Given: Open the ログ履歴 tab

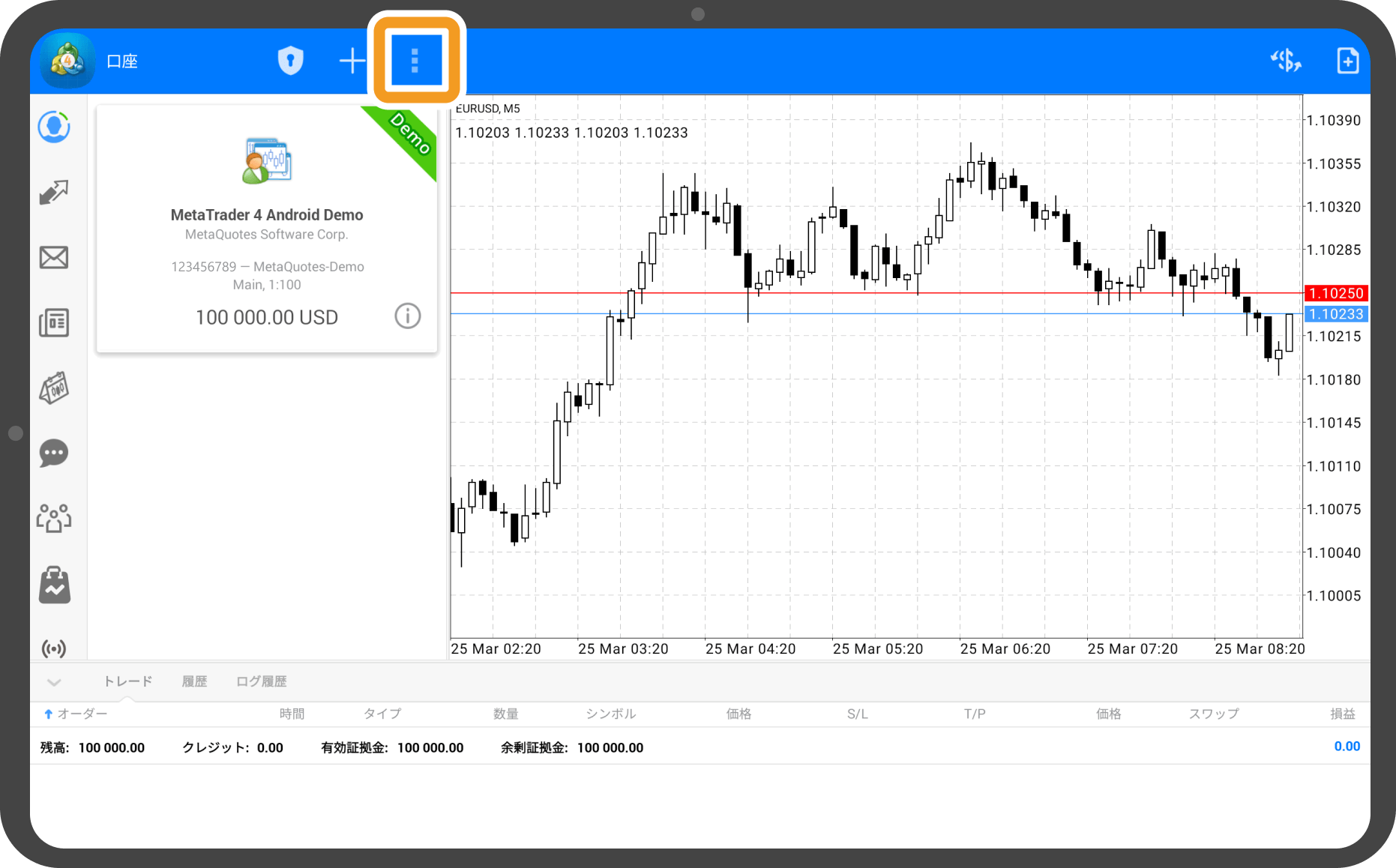Looking at the screenshot, I should (261, 681).
